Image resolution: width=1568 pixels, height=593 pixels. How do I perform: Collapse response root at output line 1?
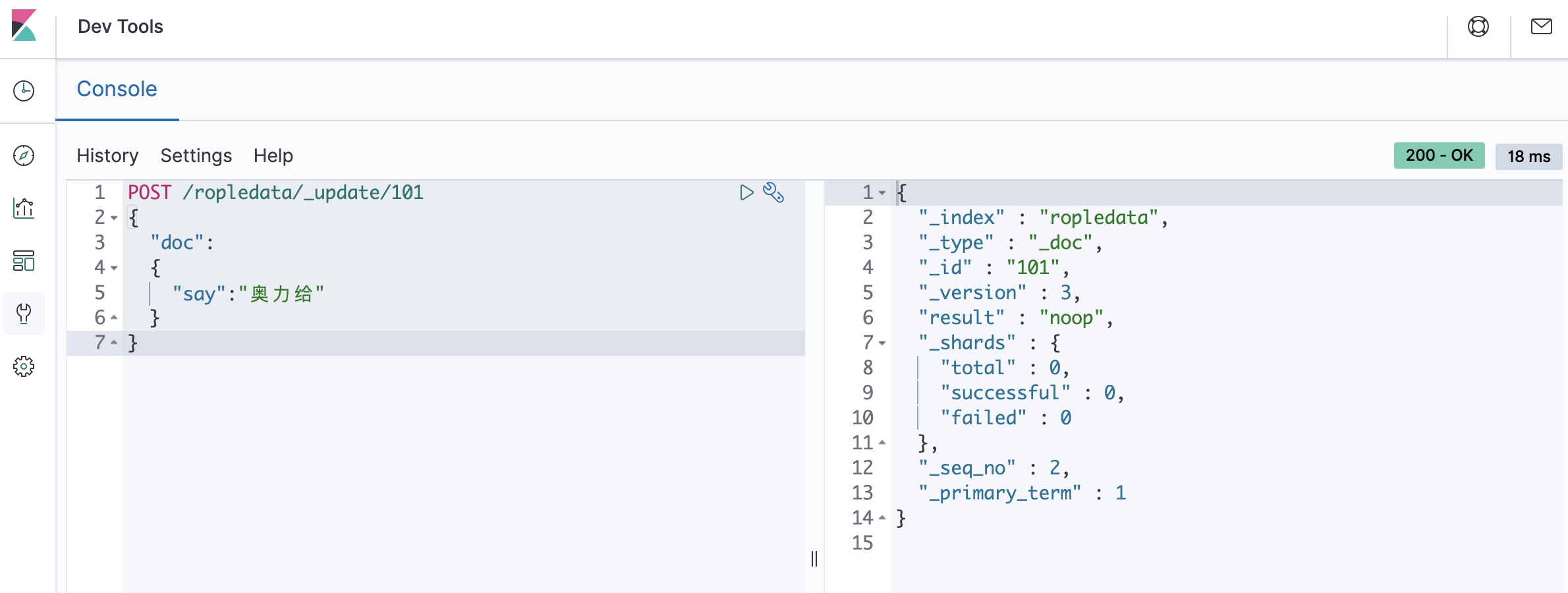coord(882,193)
